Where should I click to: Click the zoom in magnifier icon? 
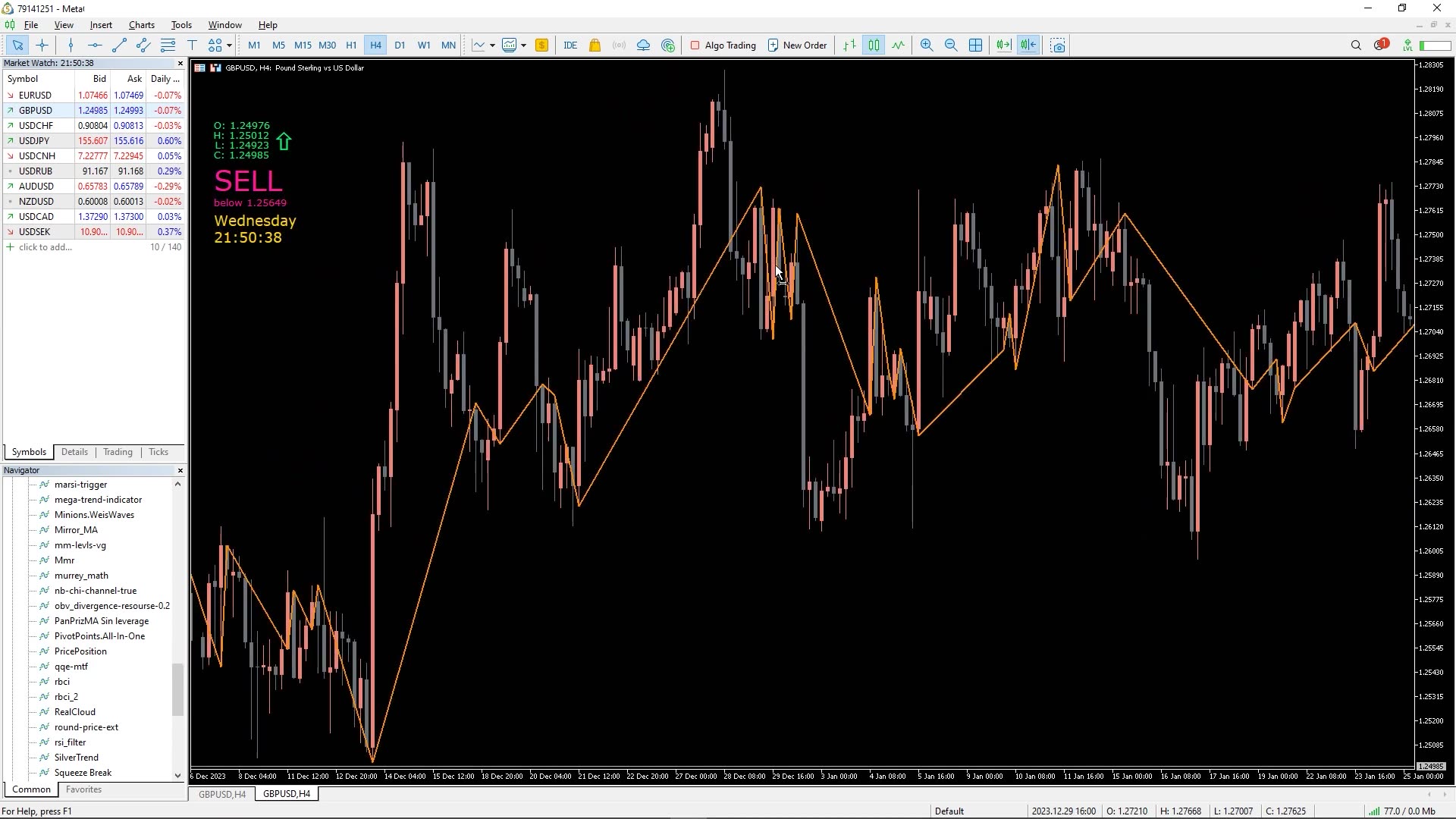[926, 45]
